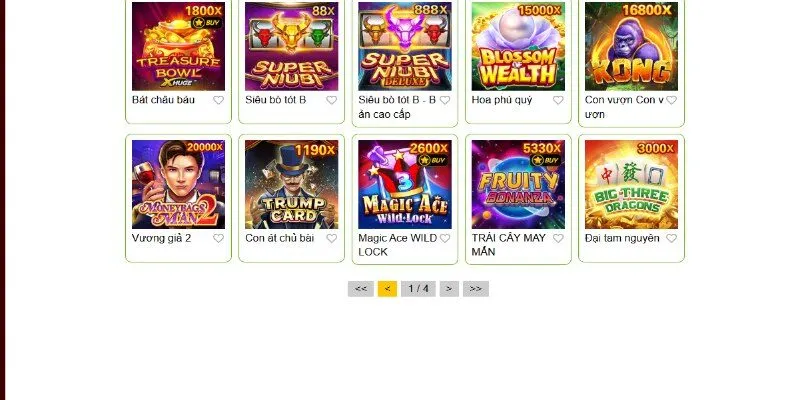
Task: Favorite the Vương giả 2 game
Action: tap(218, 238)
